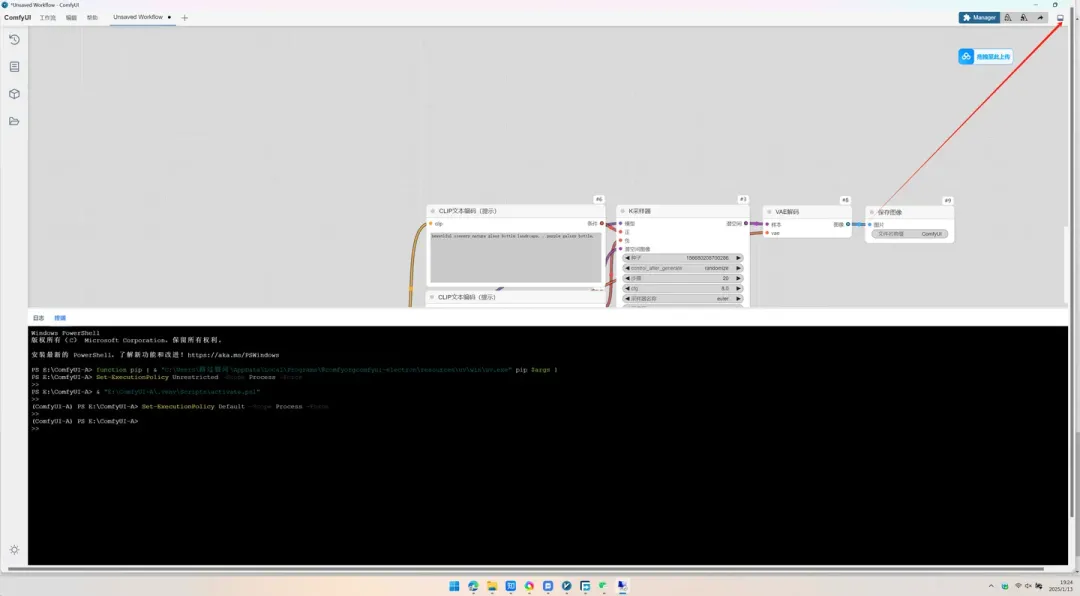Open the node library list icon
1080x596 pixels.
[14, 67]
